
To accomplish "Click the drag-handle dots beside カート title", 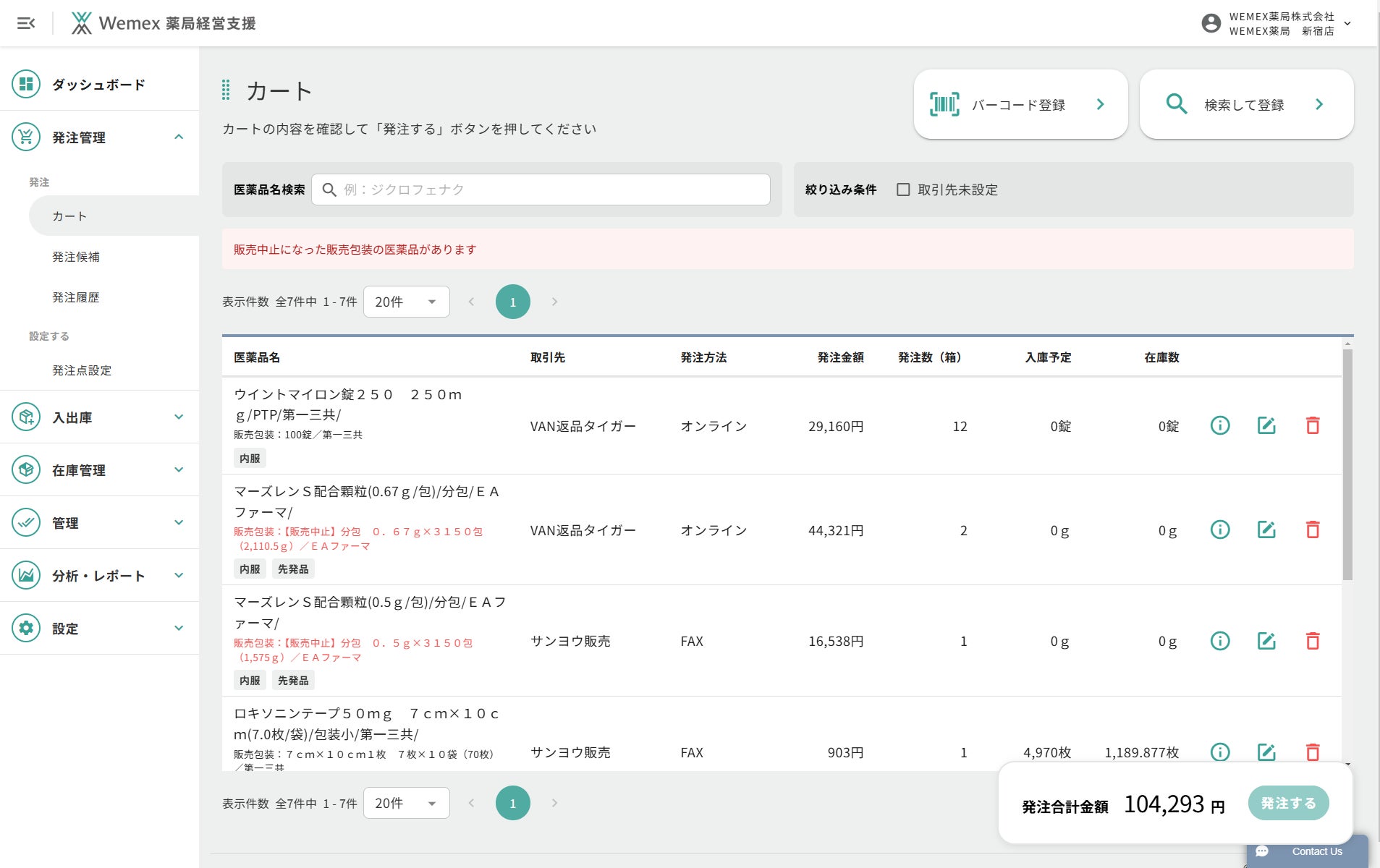I will (226, 90).
